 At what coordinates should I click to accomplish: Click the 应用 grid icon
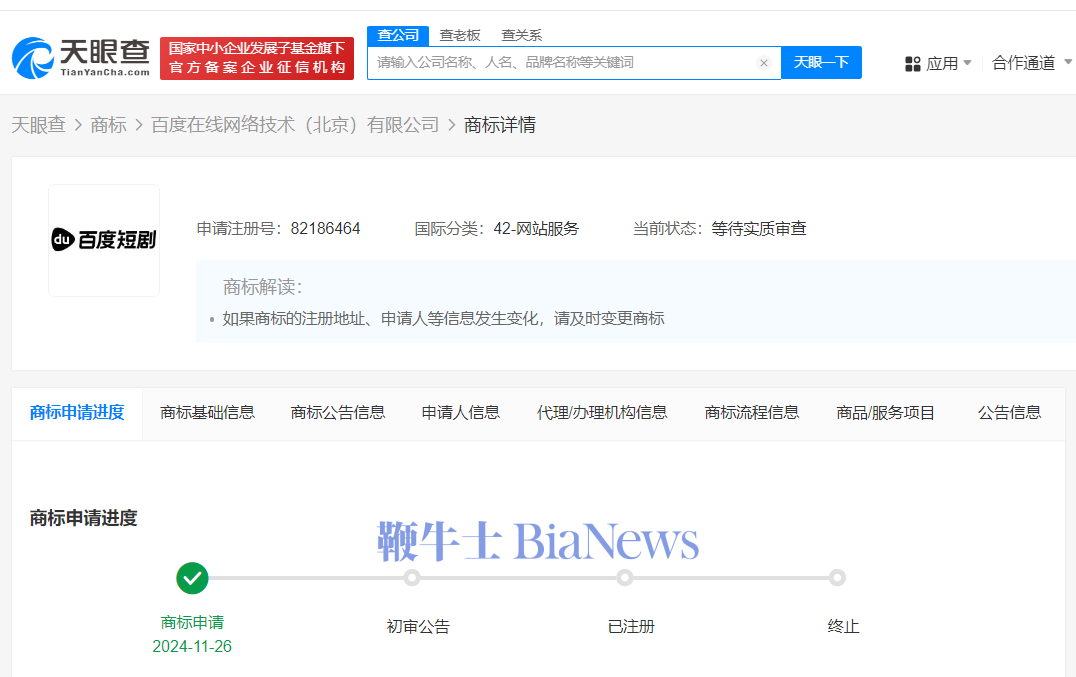click(912, 64)
